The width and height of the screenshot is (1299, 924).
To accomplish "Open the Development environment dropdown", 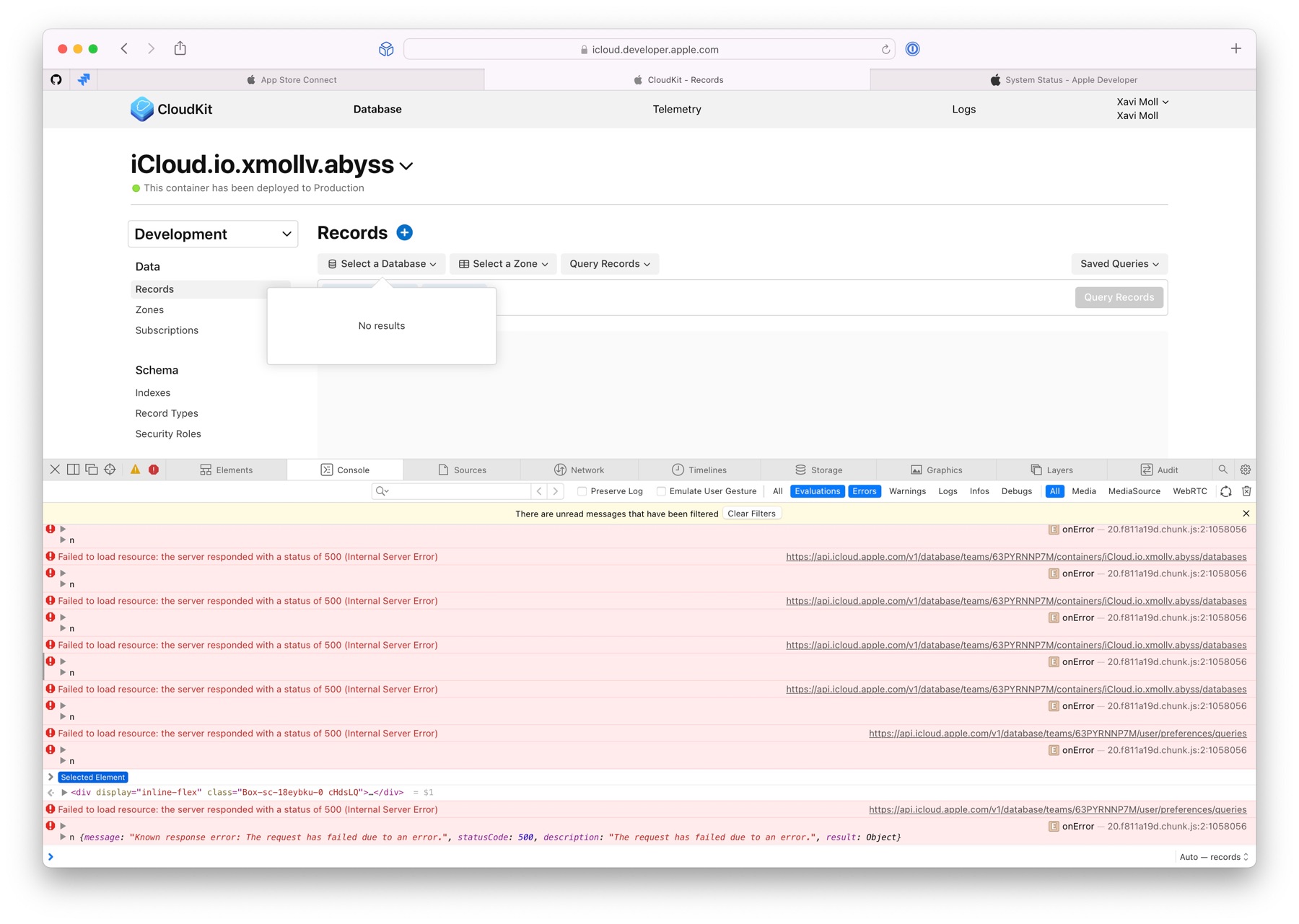I will point(213,234).
